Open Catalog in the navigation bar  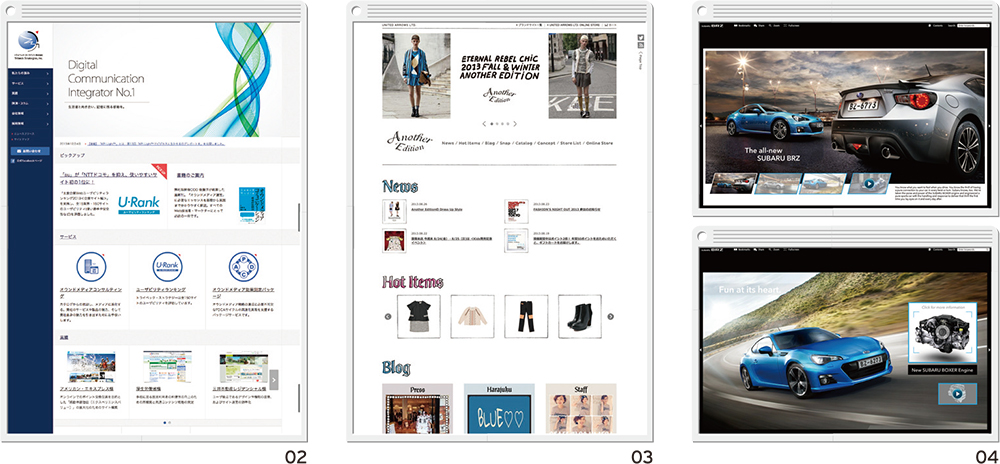click(x=526, y=143)
